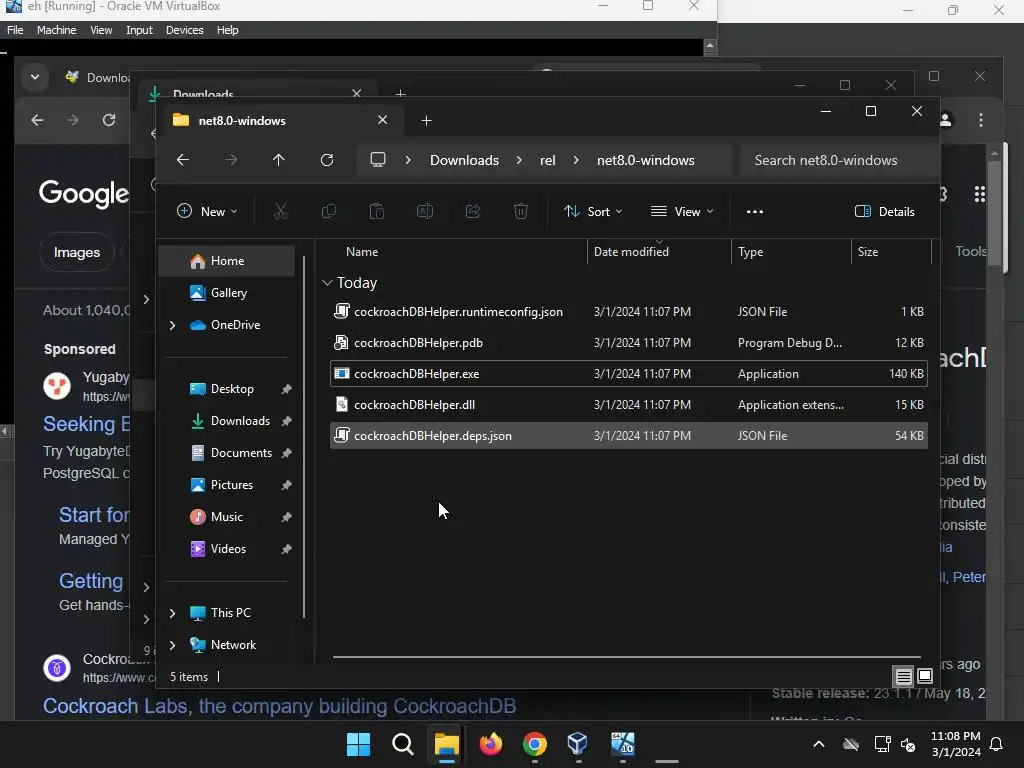The width and height of the screenshot is (1024, 768).
Task: Add a new Explorer tab
Action: pos(426,120)
